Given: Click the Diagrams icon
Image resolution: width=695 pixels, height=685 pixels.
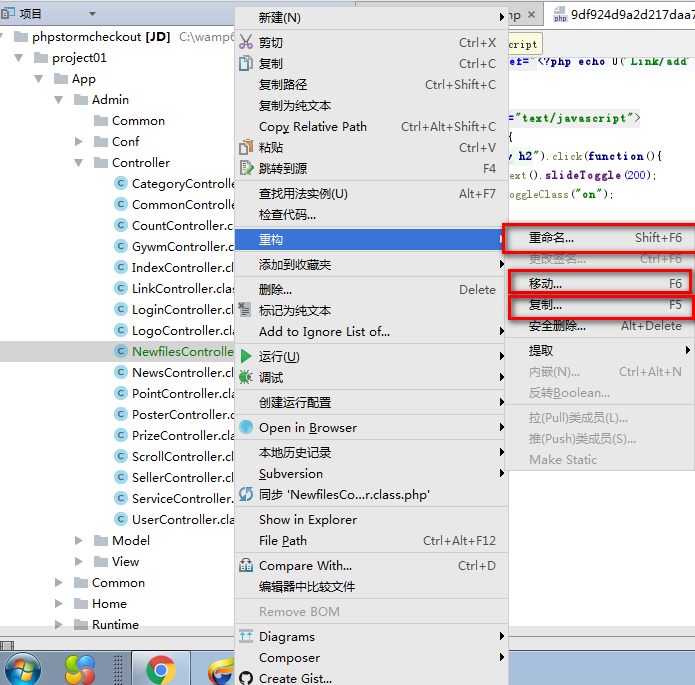Looking at the screenshot, I should [x=246, y=636].
